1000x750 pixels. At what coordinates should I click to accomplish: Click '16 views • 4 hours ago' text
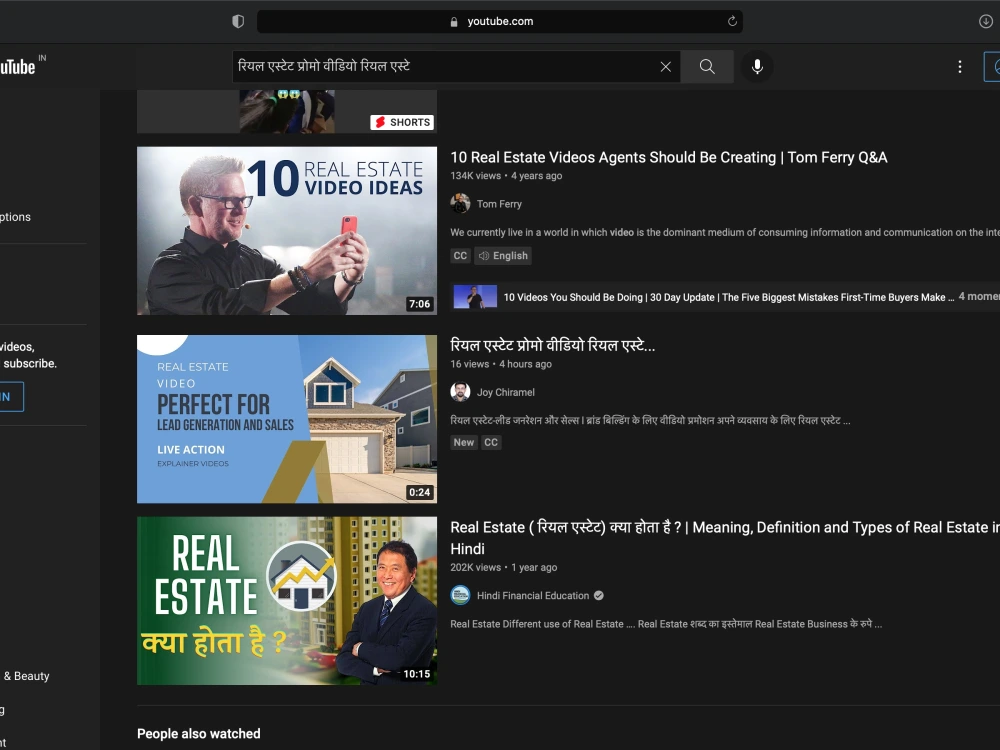point(501,364)
